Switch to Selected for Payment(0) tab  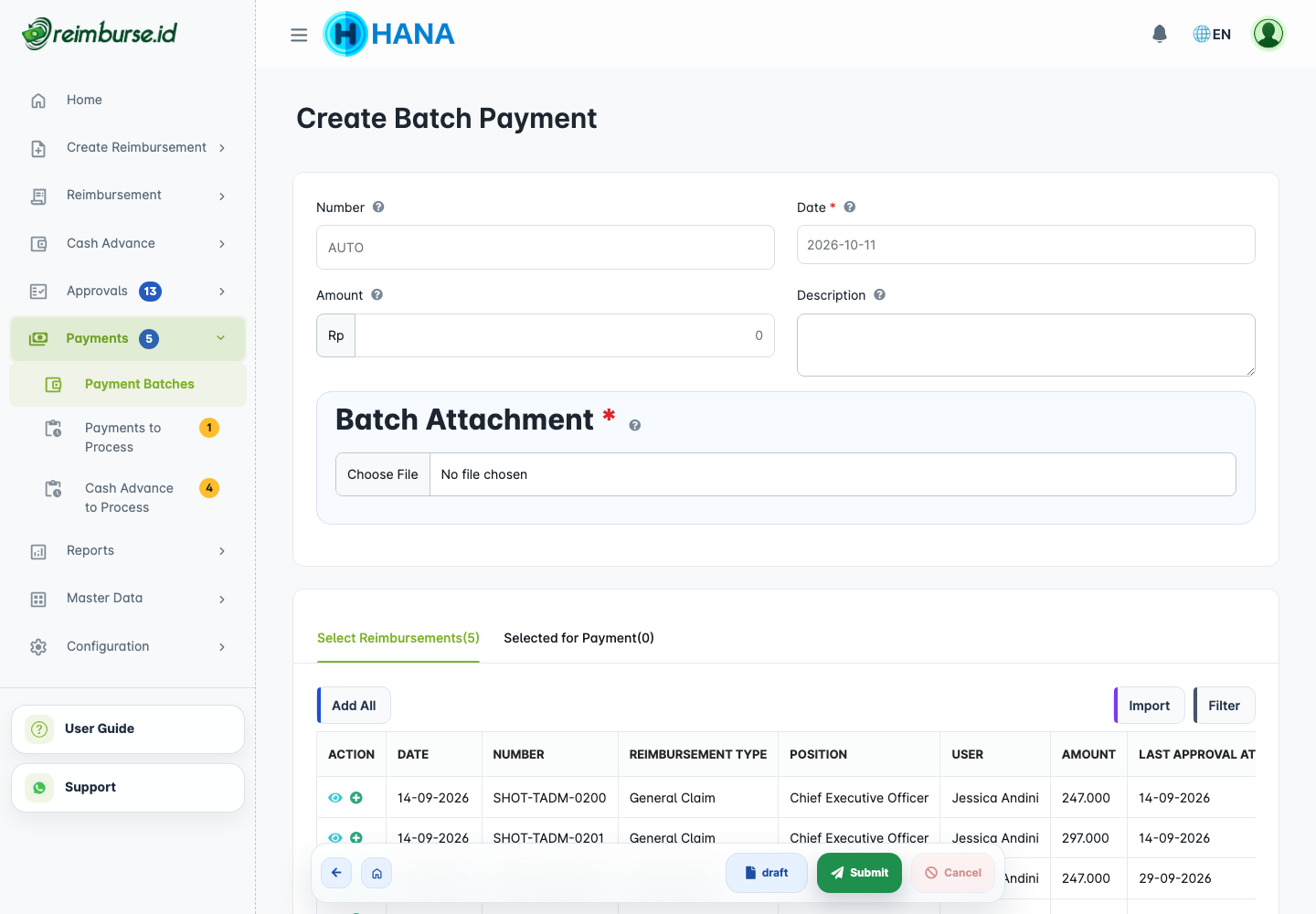click(578, 638)
